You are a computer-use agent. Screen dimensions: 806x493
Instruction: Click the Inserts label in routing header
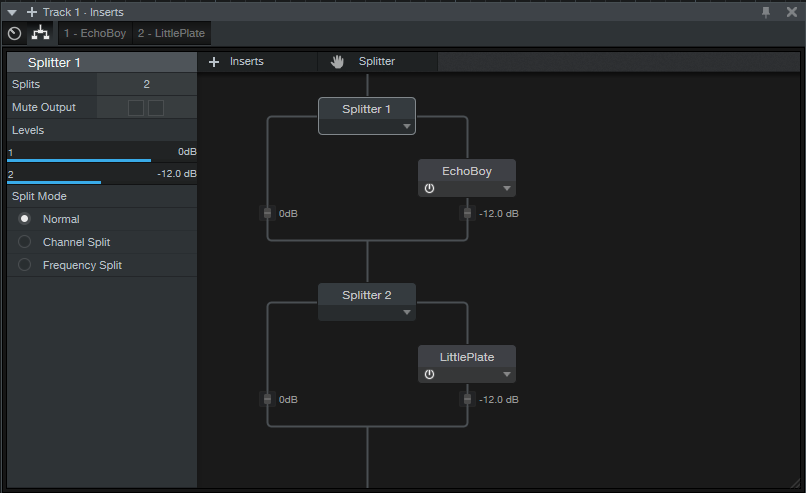pyautogui.click(x=247, y=61)
